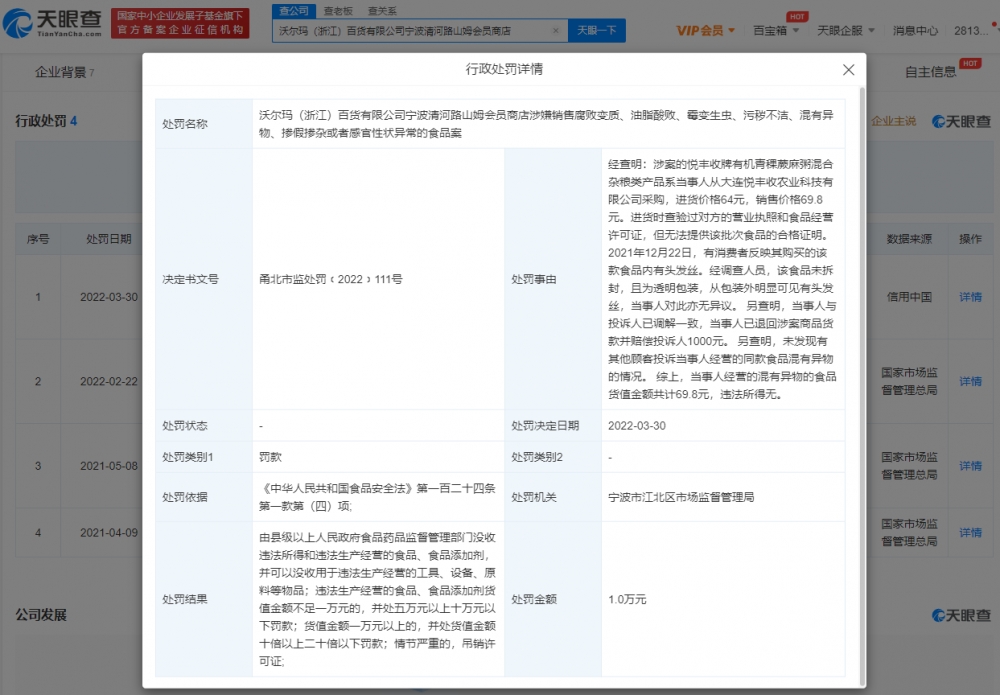Click the 处罚事由 label
The width and height of the screenshot is (1000, 695).
[x=534, y=279]
